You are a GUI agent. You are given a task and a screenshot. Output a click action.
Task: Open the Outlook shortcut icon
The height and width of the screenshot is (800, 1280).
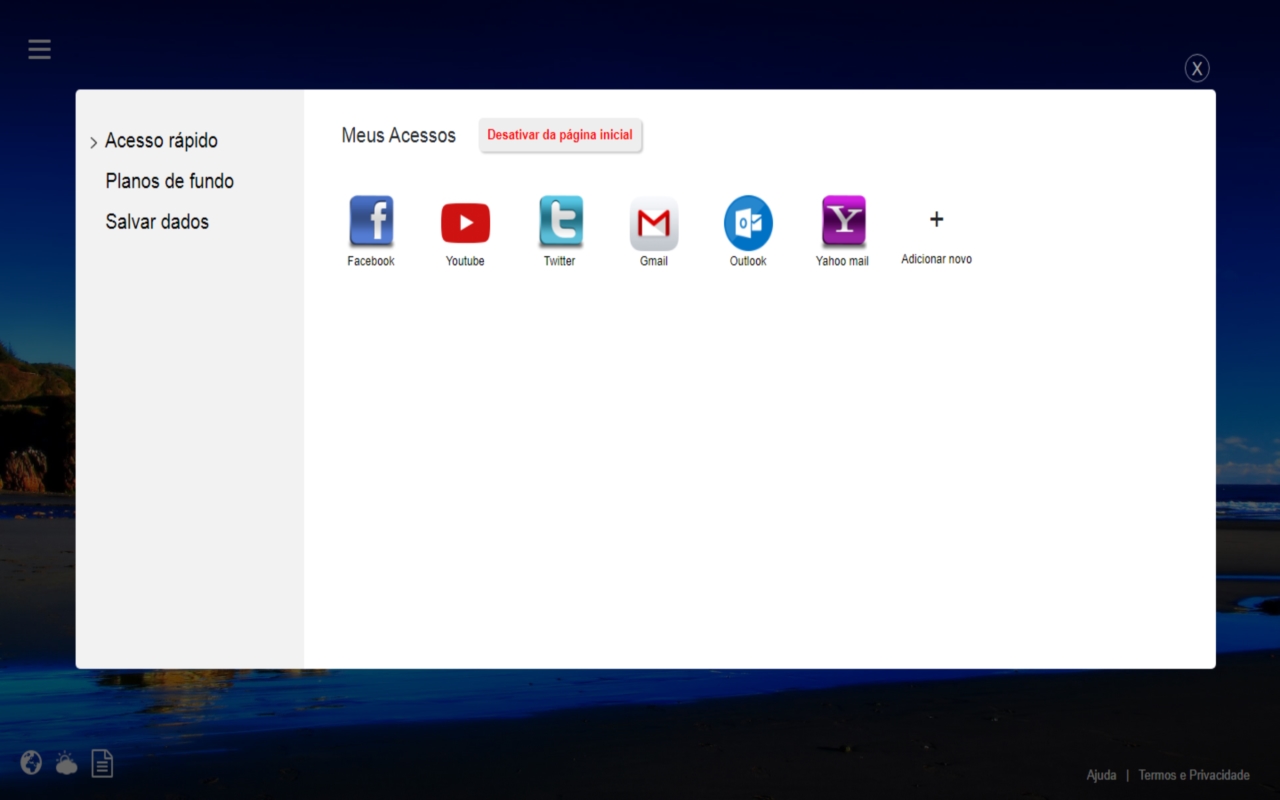click(x=748, y=223)
